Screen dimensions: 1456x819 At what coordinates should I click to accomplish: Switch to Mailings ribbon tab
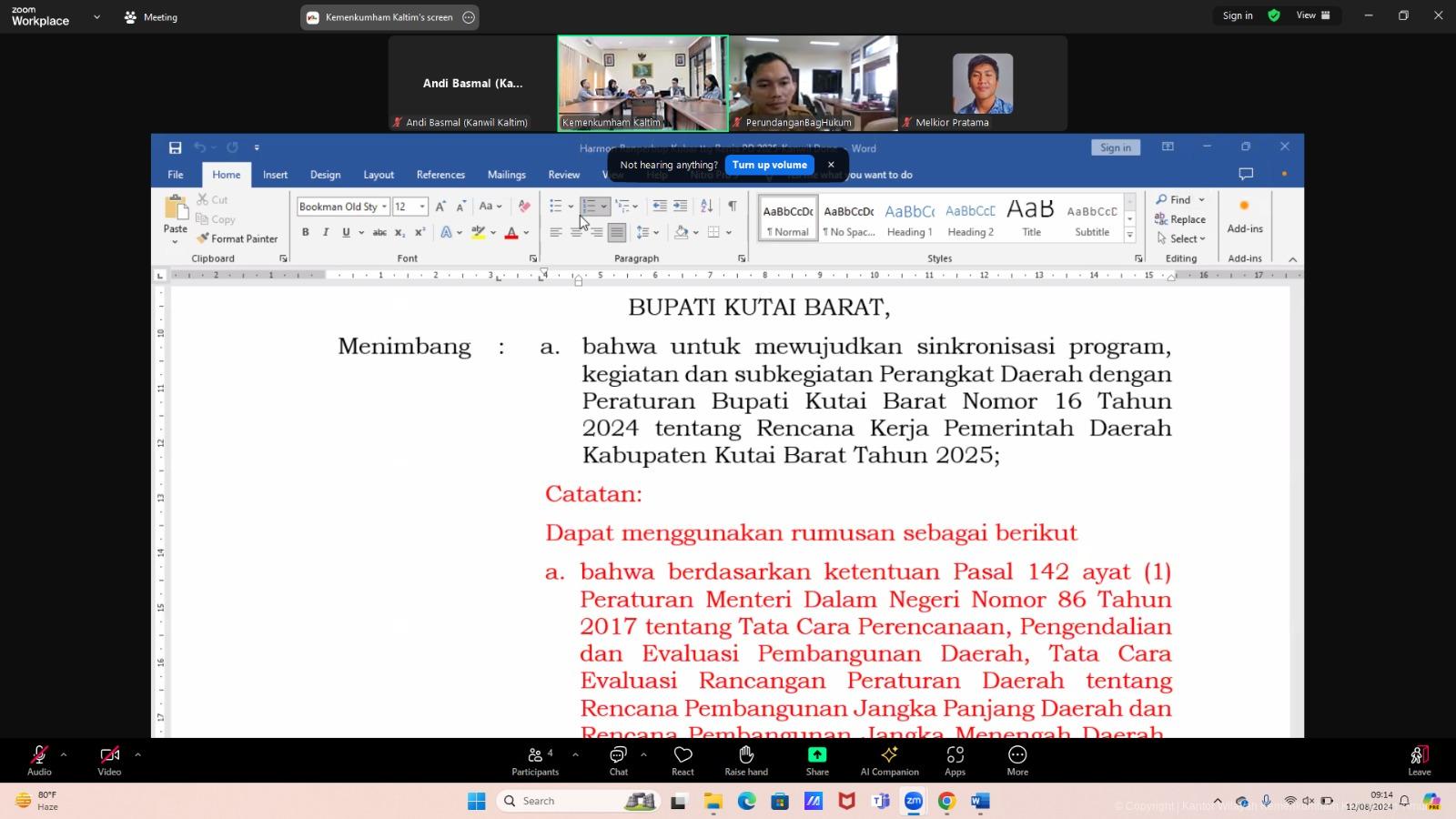click(x=506, y=175)
